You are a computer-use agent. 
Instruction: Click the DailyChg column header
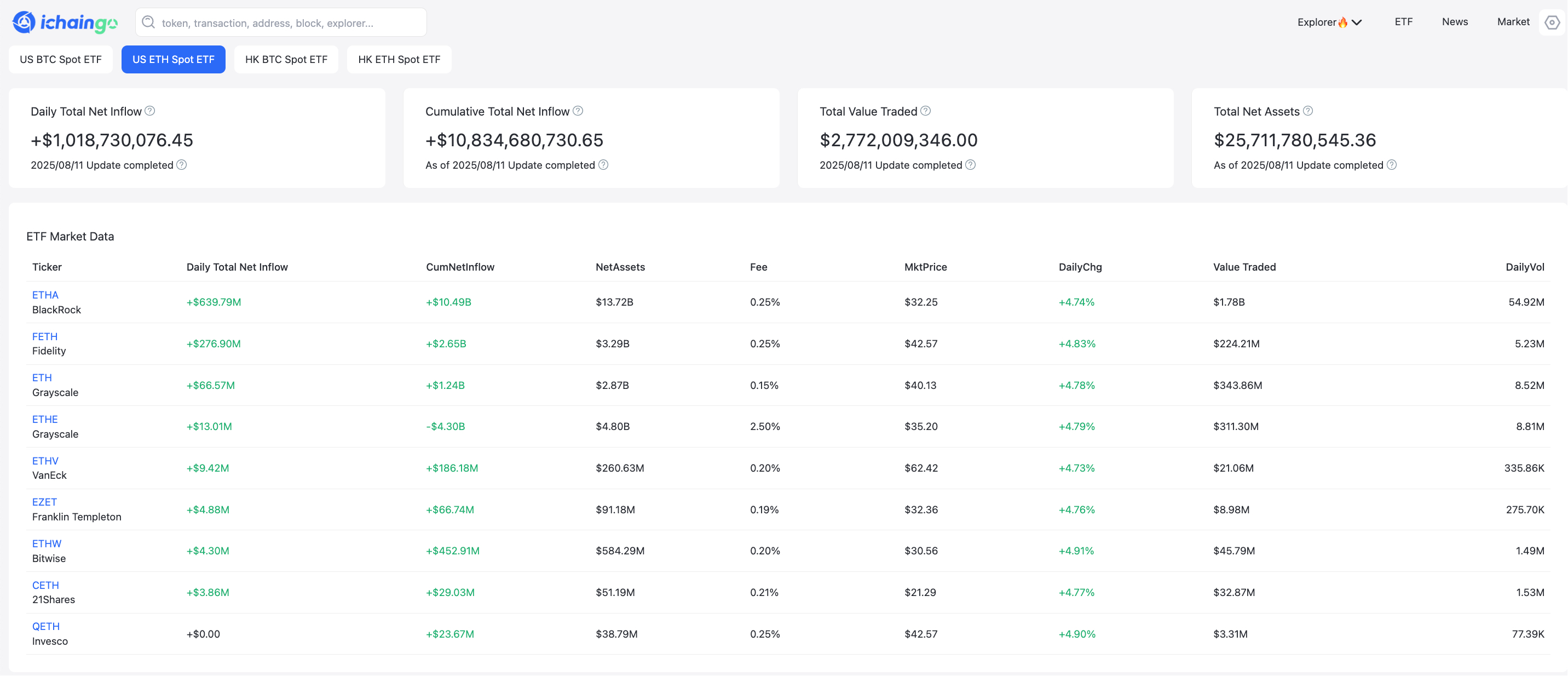tap(1080, 267)
